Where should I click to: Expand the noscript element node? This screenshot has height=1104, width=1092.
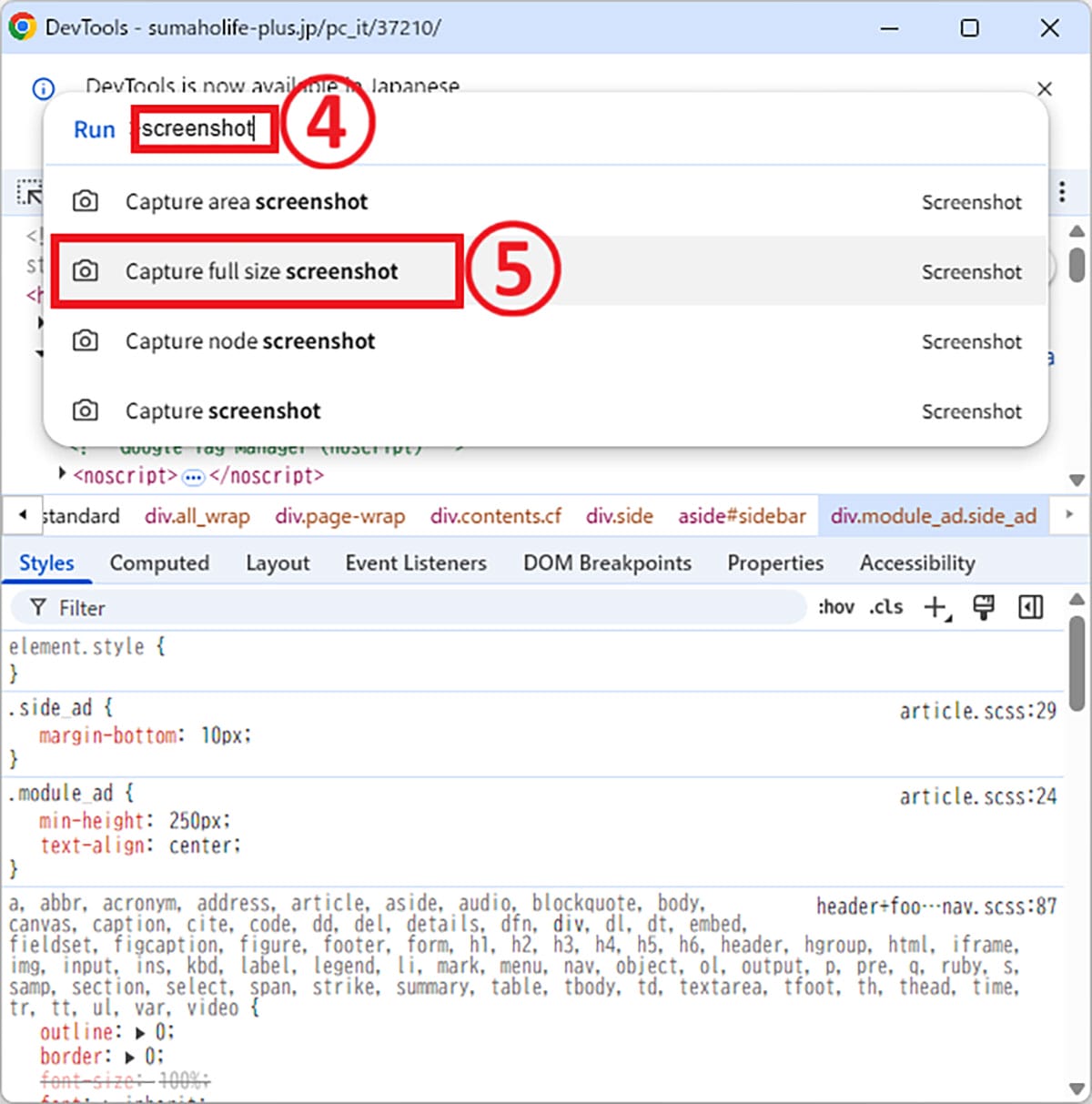(x=62, y=473)
